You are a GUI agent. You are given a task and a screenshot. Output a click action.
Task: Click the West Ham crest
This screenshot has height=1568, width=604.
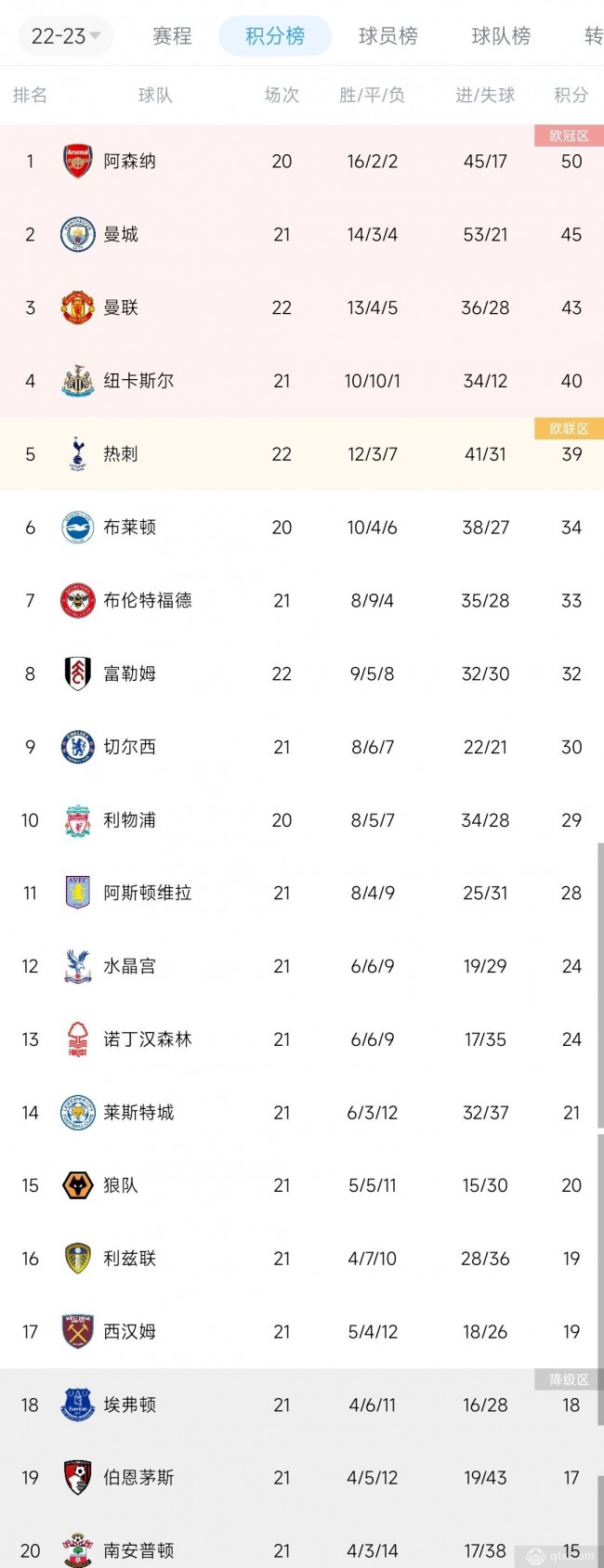[x=78, y=1331]
